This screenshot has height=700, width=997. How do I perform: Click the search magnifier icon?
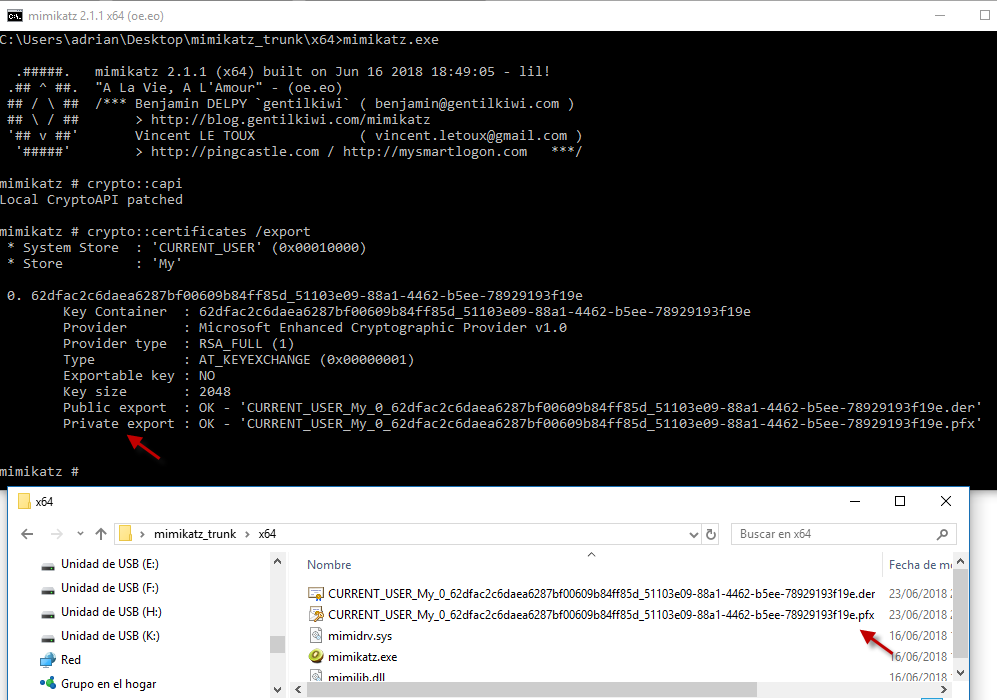click(942, 535)
